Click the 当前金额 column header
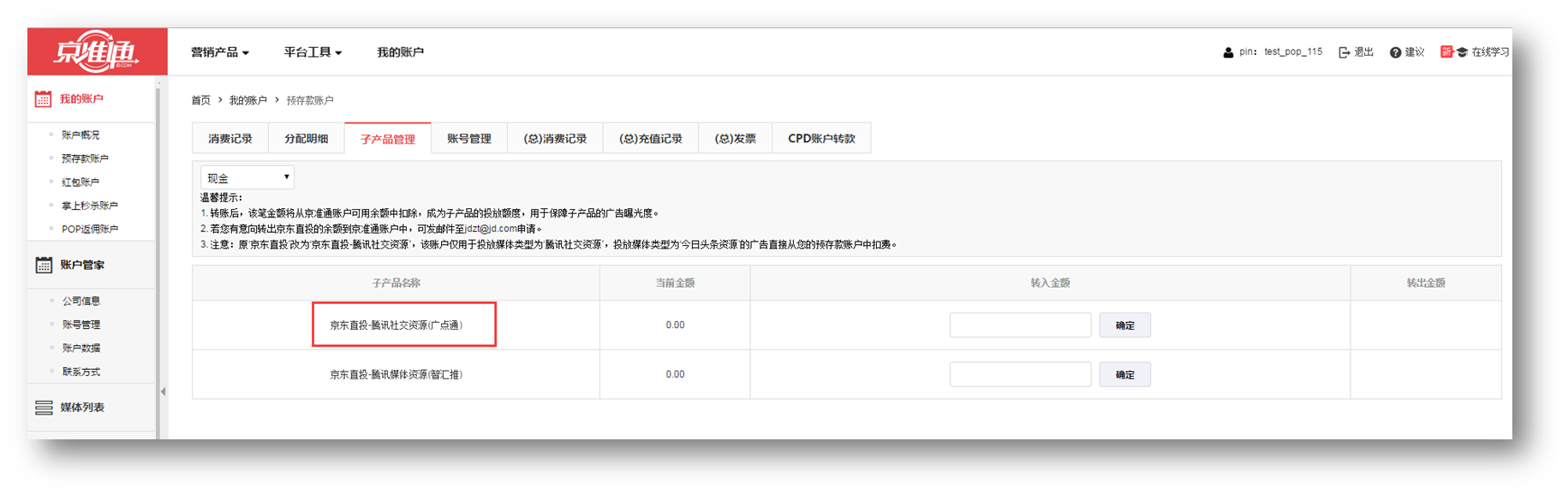 (x=675, y=283)
